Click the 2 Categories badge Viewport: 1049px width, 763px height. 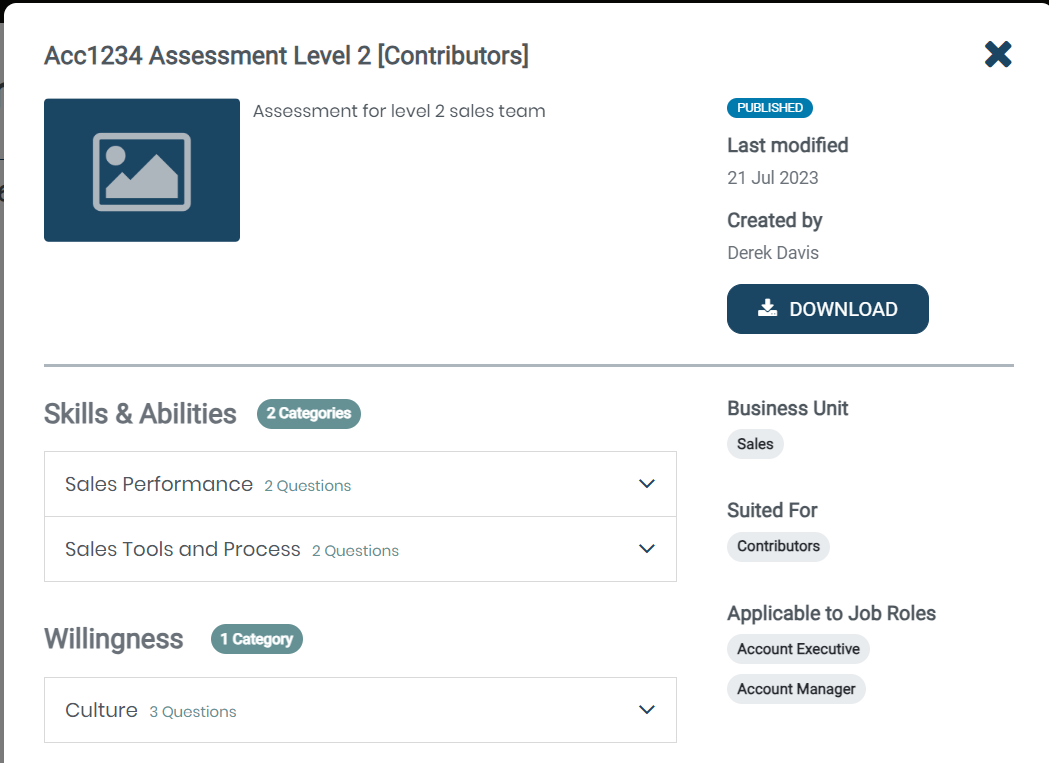308,414
